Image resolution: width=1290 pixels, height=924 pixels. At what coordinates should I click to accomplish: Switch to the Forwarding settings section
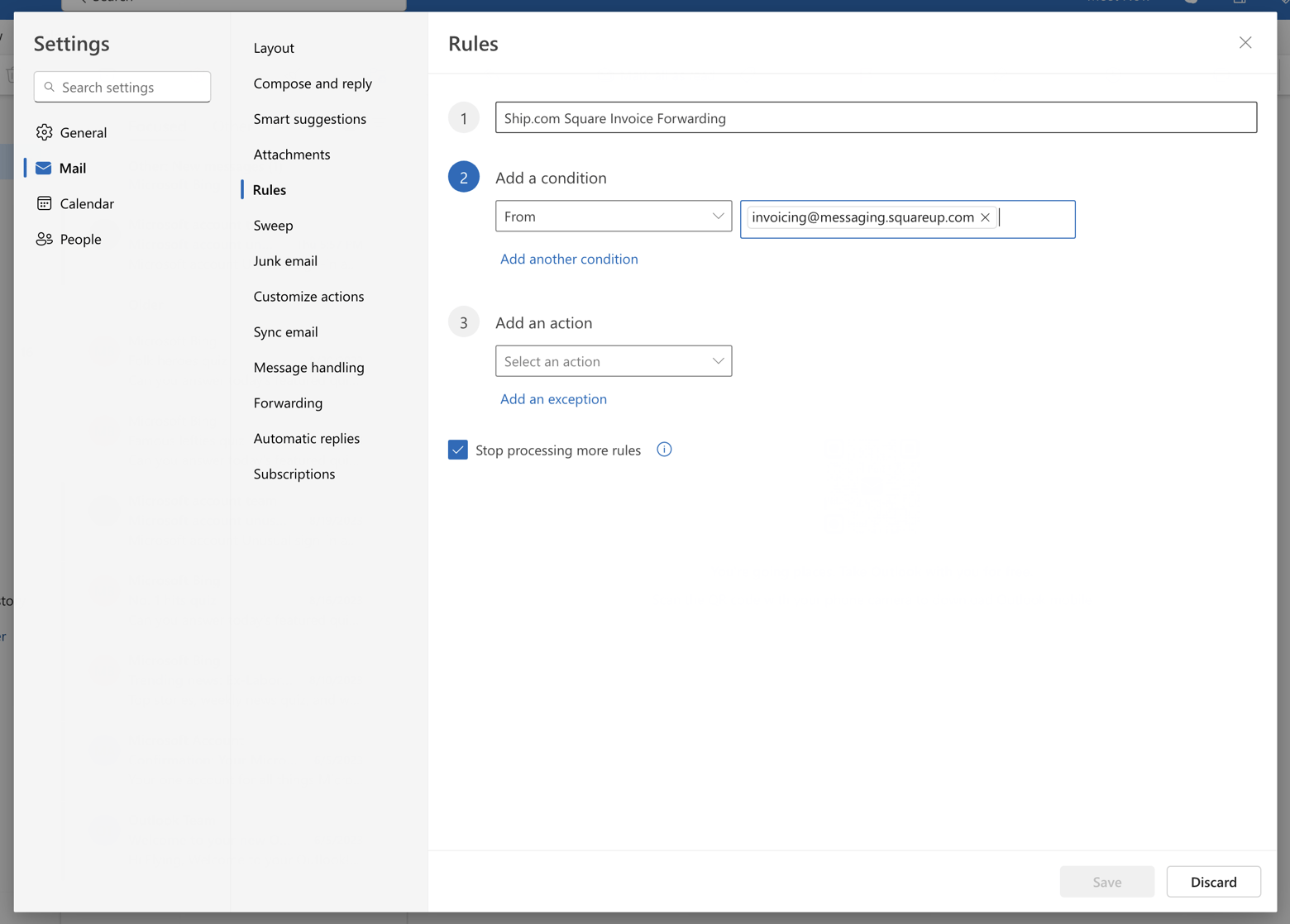[x=288, y=402]
